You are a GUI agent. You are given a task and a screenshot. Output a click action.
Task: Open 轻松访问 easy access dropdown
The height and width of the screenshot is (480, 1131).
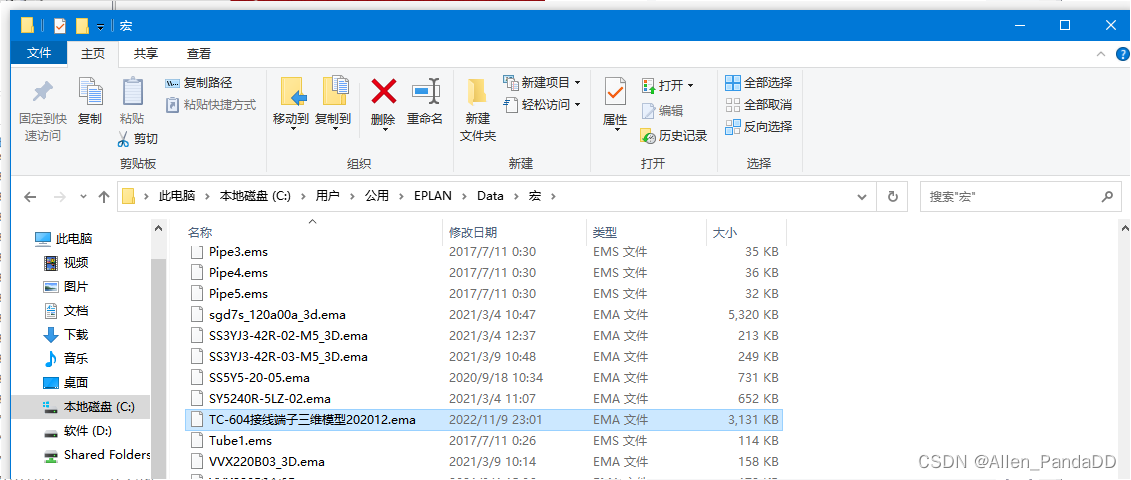click(x=542, y=105)
